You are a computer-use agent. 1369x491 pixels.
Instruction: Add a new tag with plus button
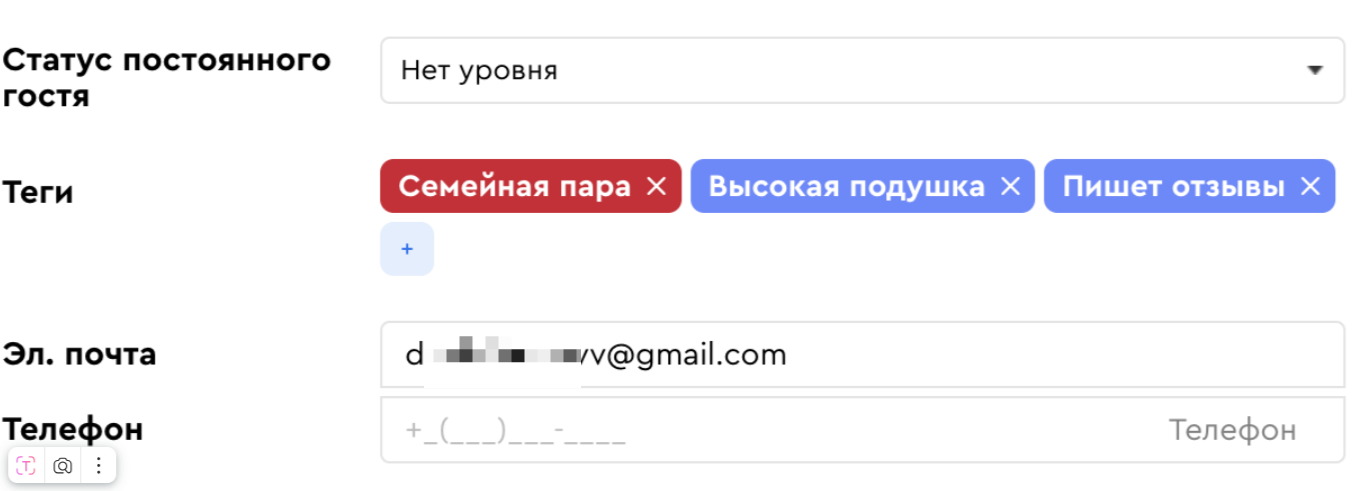(x=407, y=249)
